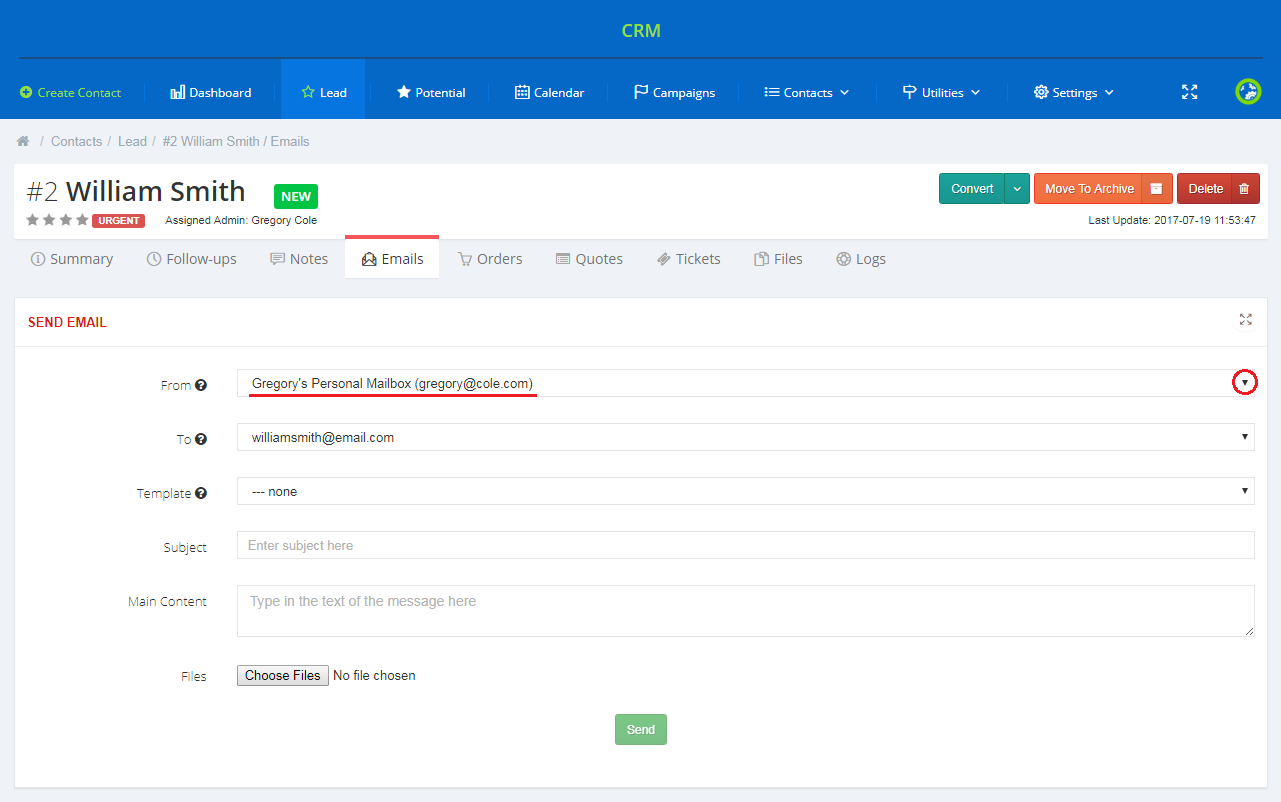Viewport: 1281px width, 802px height.
Task: Click the Move To Archive button
Action: pyautogui.click(x=1088, y=189)
